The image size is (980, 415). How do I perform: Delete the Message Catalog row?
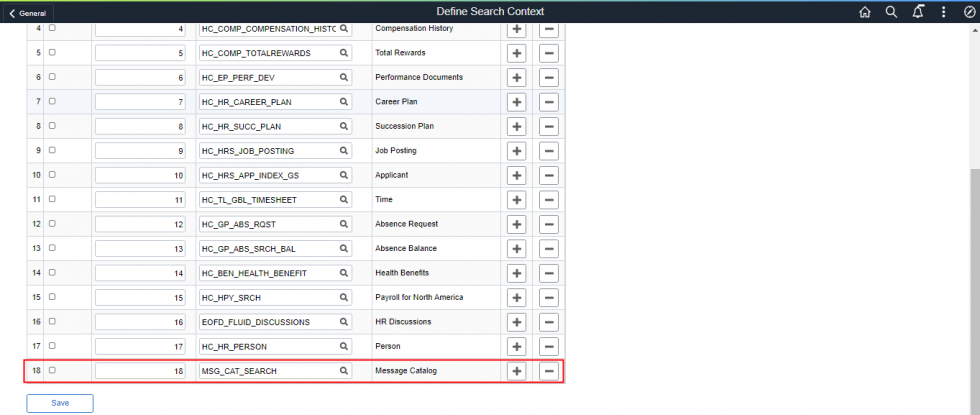coord(549,371)
